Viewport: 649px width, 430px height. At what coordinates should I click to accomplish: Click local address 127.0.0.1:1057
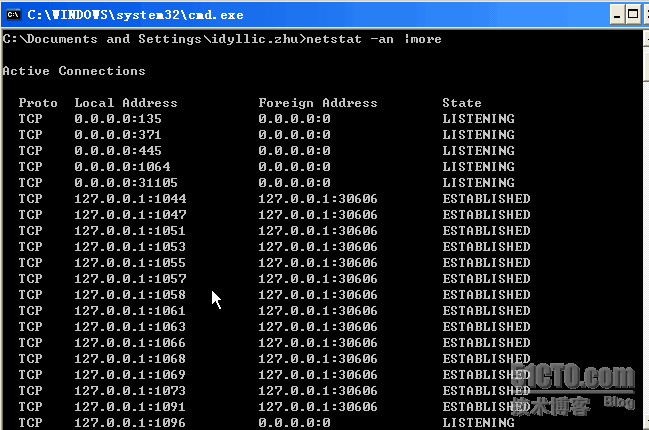[x=130, y=279]
